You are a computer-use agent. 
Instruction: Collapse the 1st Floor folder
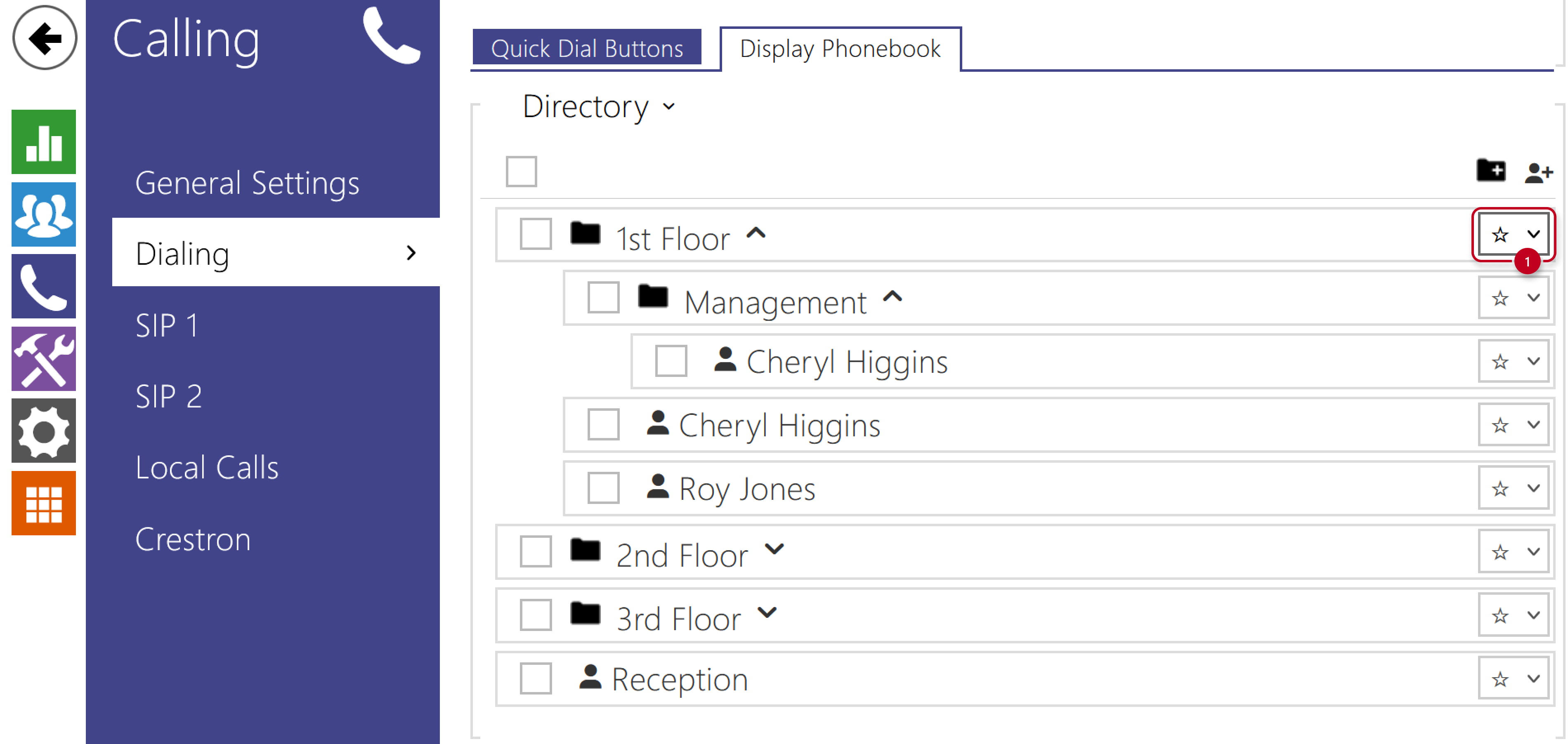(x=756, y=233)
